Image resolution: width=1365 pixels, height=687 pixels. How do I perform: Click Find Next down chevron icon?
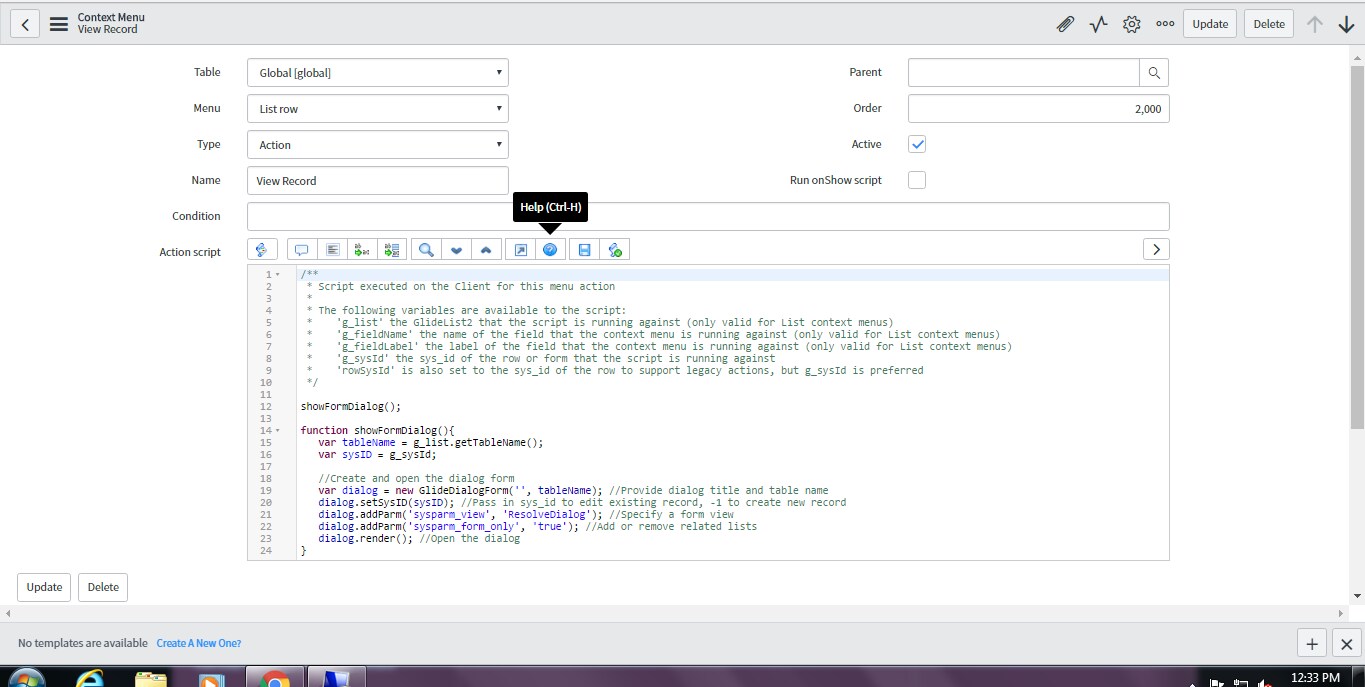456,249
